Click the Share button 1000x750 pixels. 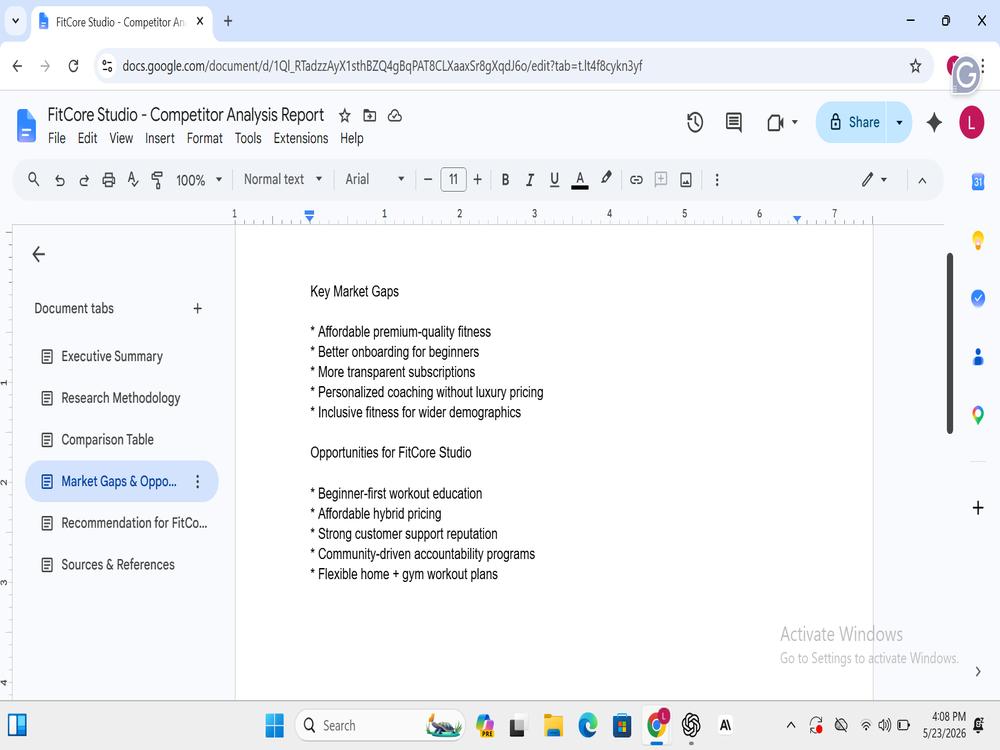point(853,122)
